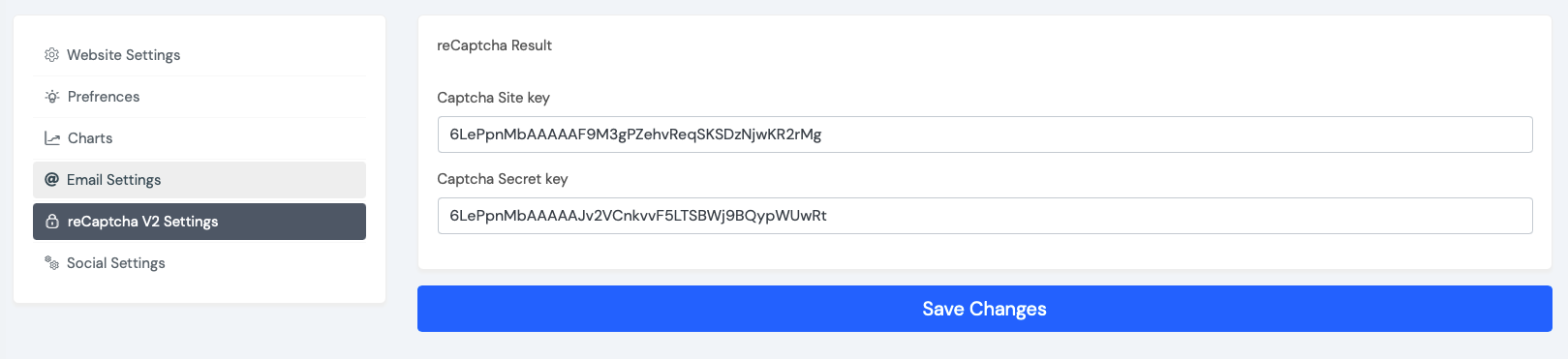Viewport: 1568px width, 359px height.
Task: Click the @ icon beside Email Settings
Action: click(x=52, y=180)
